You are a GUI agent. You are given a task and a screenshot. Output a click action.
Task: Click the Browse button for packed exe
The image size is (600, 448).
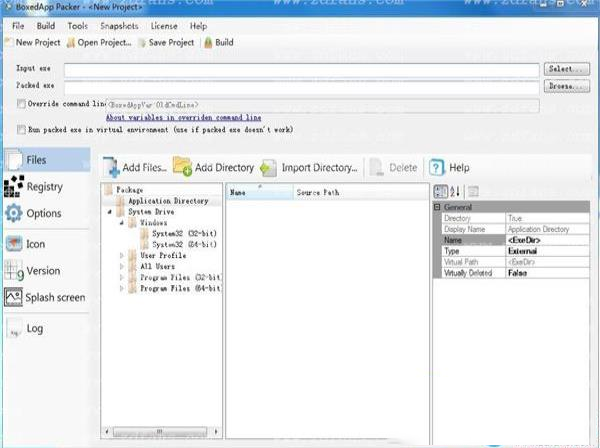tap(567, 86)
